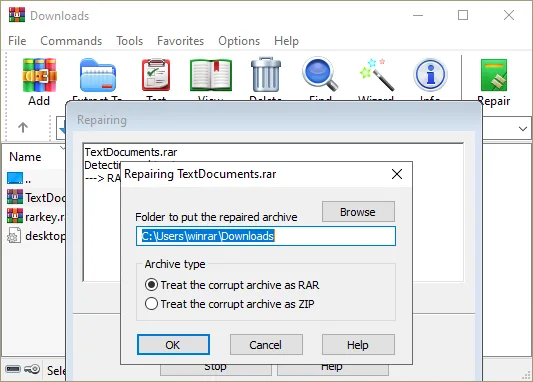Select the rarkey file name in list

45,216
